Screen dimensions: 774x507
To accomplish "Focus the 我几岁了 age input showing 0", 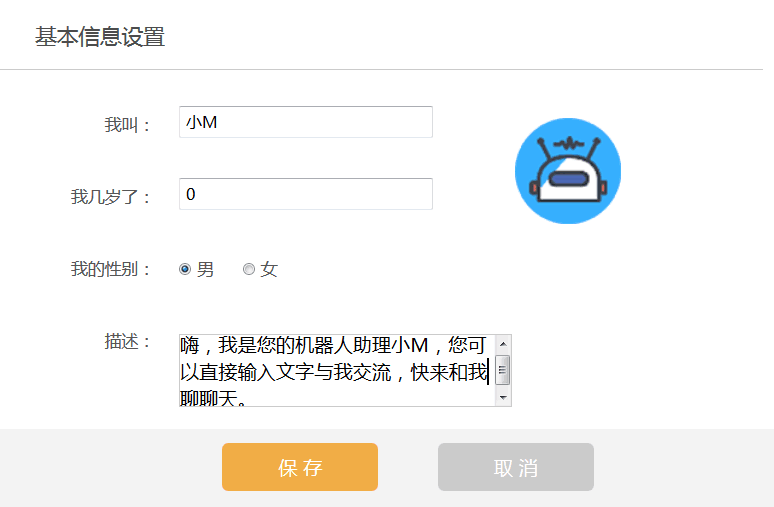I will 306,194.
